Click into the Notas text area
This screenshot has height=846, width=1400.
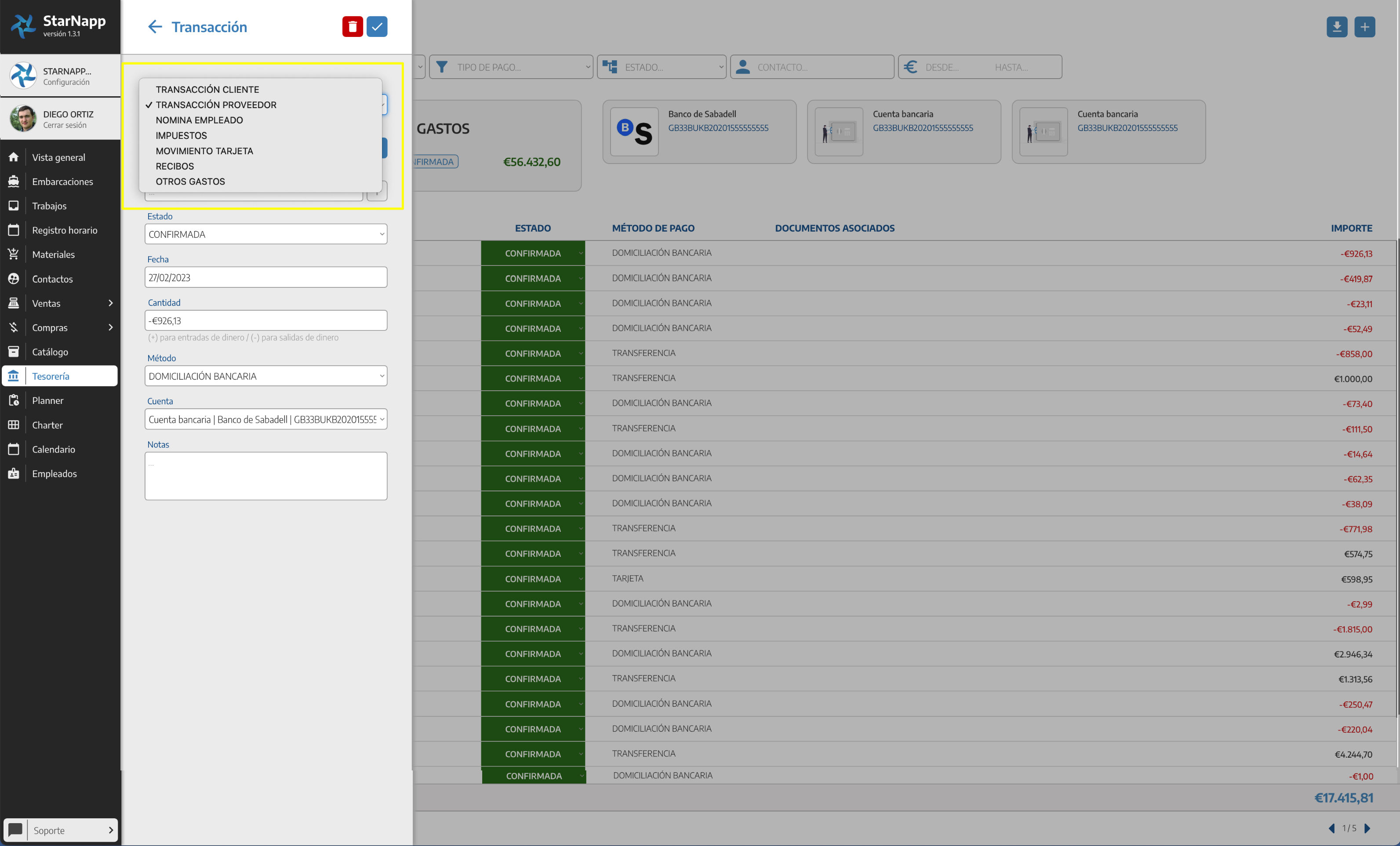[x=265, y=476]
